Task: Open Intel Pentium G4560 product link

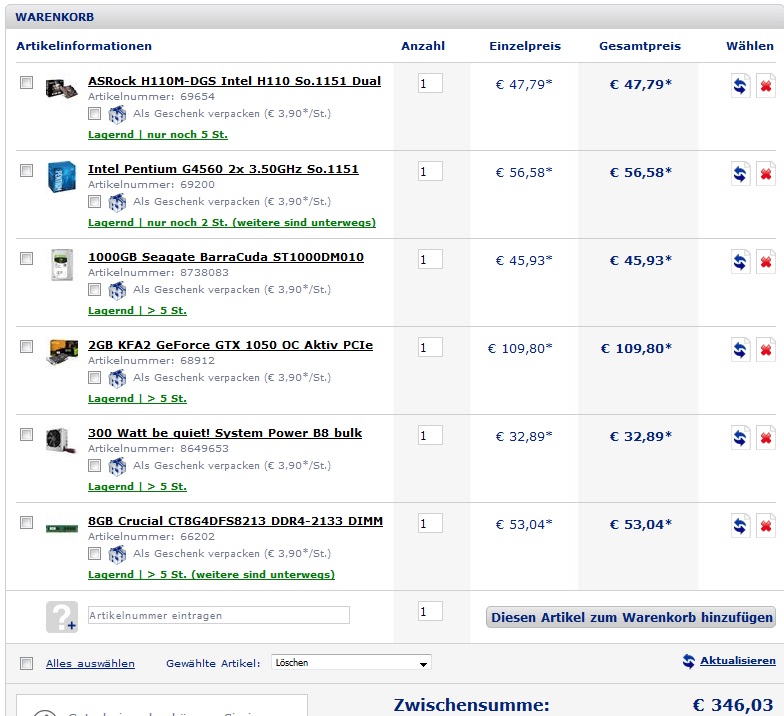Action: tap(223, 169)
